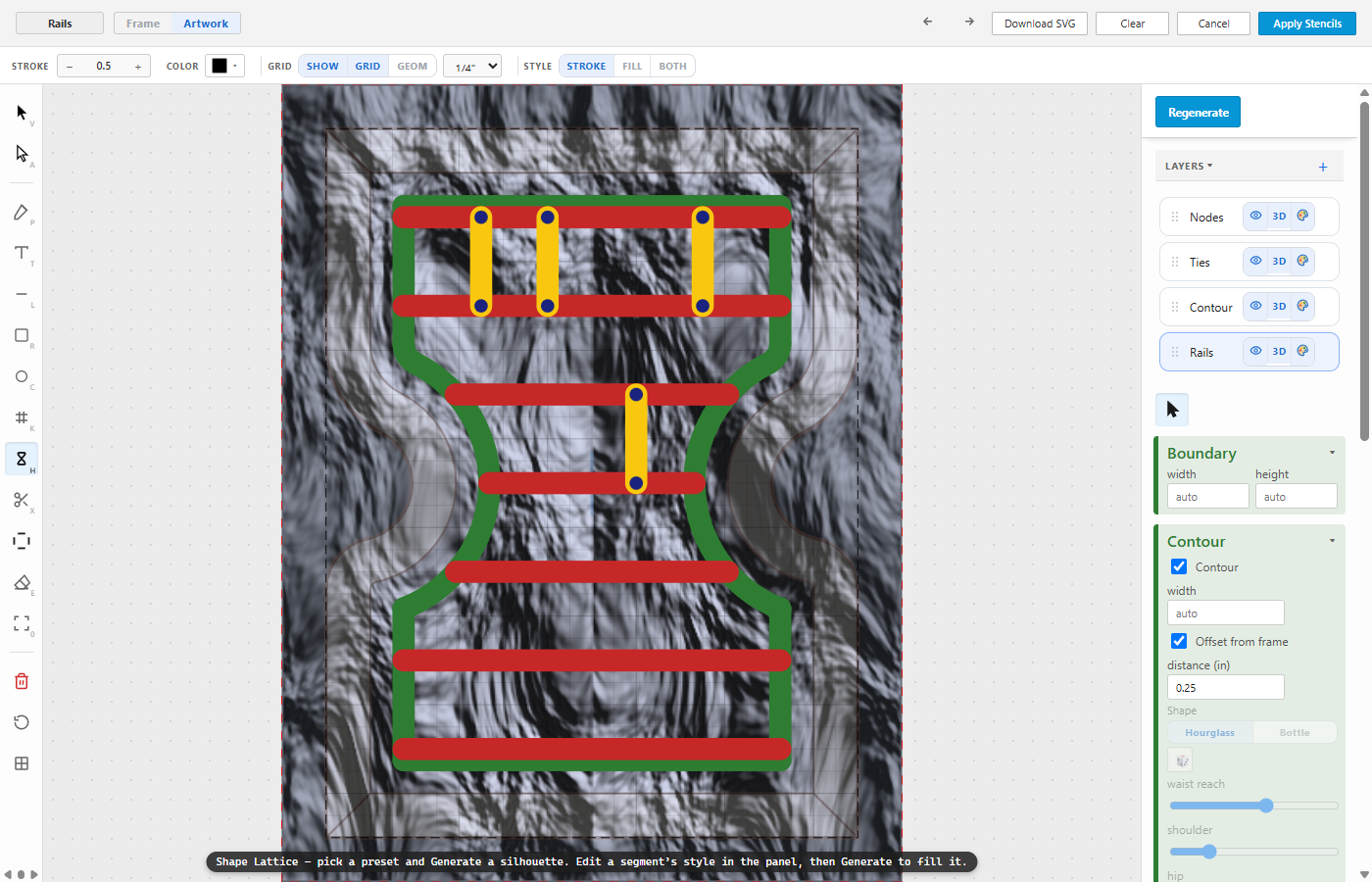Image resolution: width=1372 pixels, height=882 pixels.
Task: Switch to the Frame tab
Action: [x=143, y=24]
